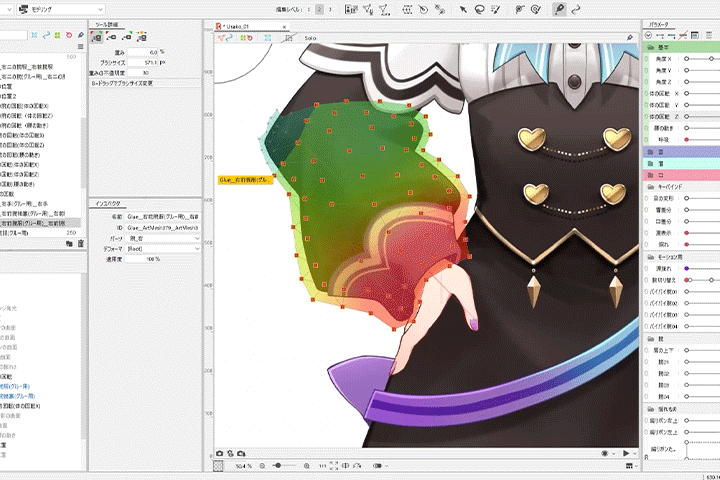Viewport: 720px width, 480px height.
Task: Select the Arrow selection tool in top toolbar
Action: coord(463,9)
